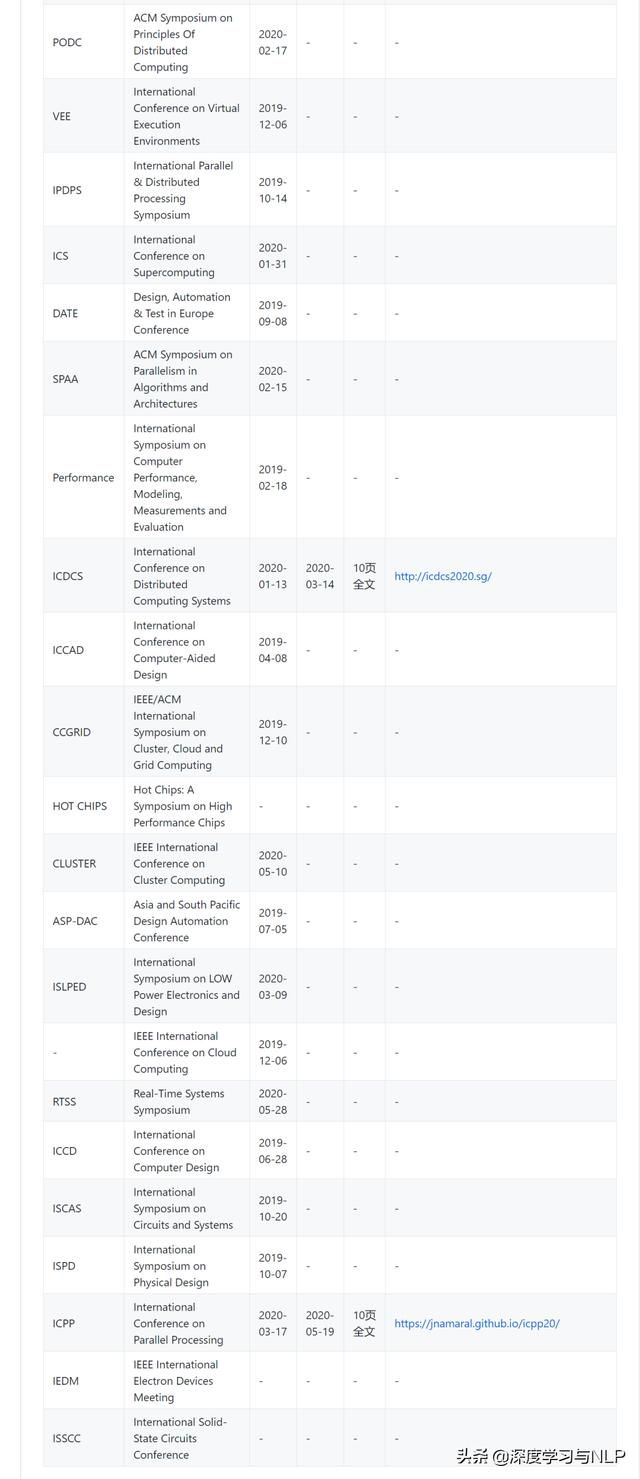Select the ICCAD conference abbreviation
Screen dimensions: 640x1479
(x=68, y=650)
